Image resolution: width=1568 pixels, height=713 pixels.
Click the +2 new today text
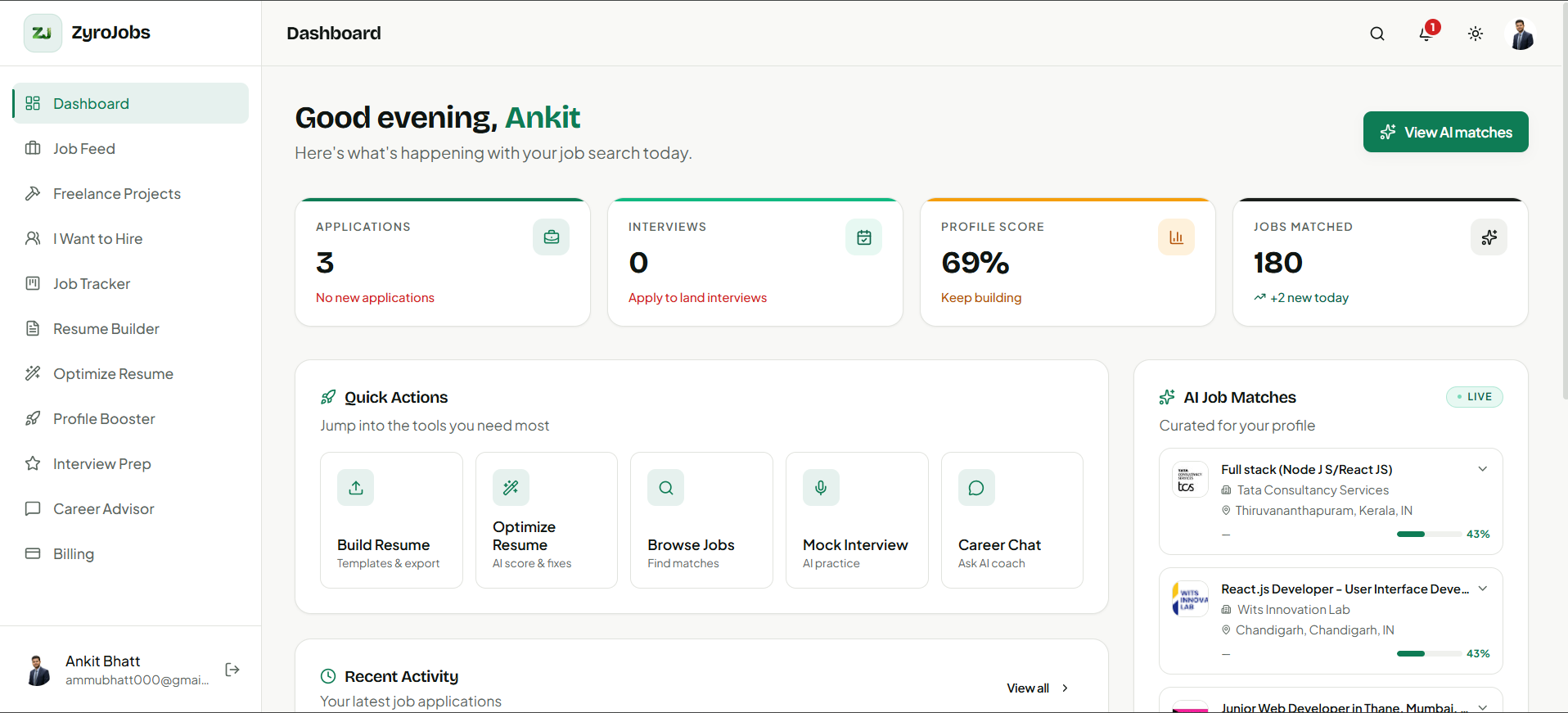pyautogui.click(x=1309, y=298)
